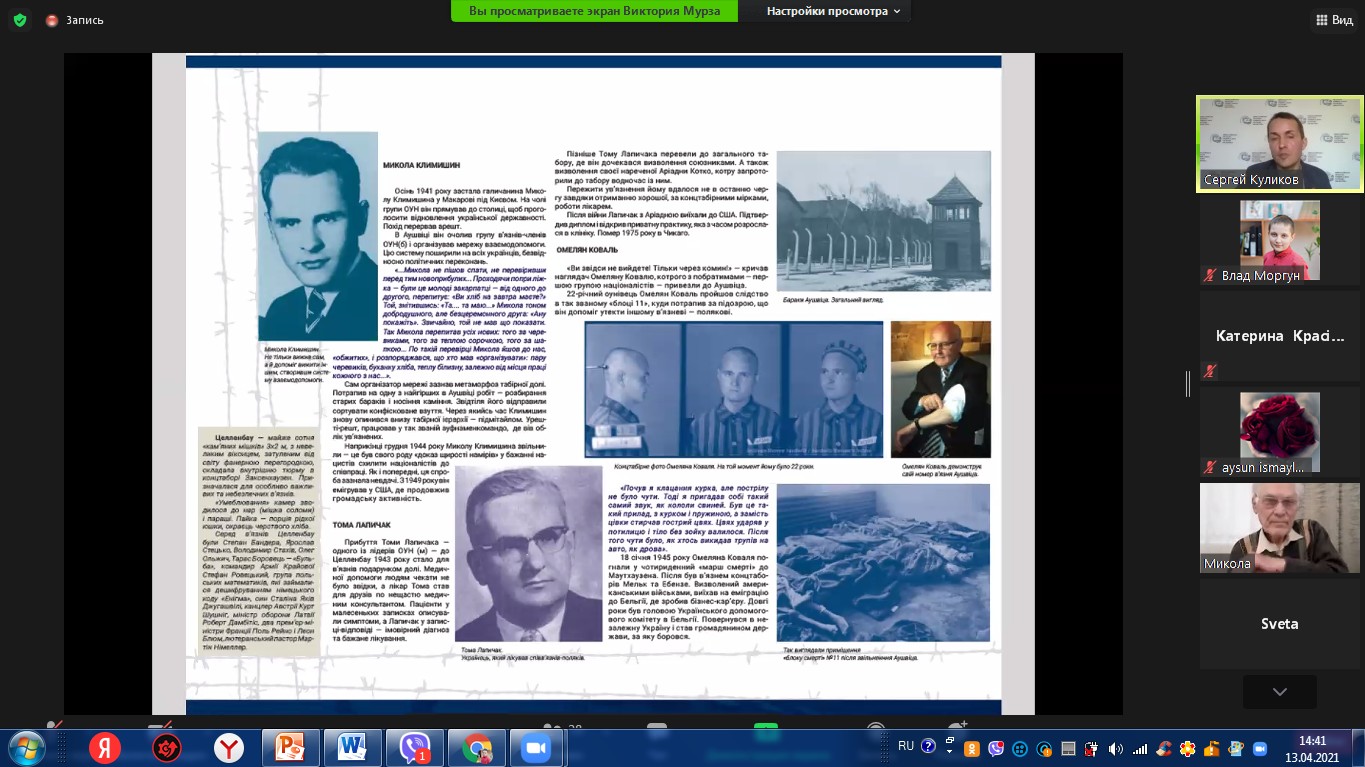Click the green encryption shield icon
This screenshot has width=1365, height=767.
(x=19, y=20)
